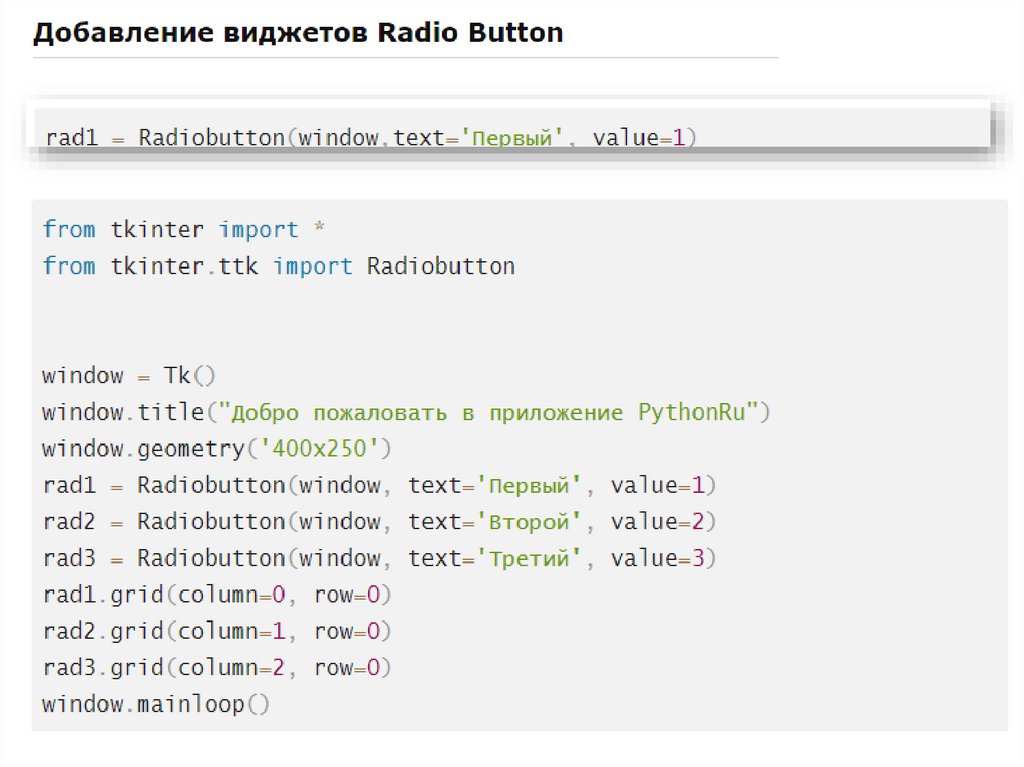Click the rad2.grid(column=1, row=0) line
Viewport: 1024px width, 767px height.
(x=216, y=631)
